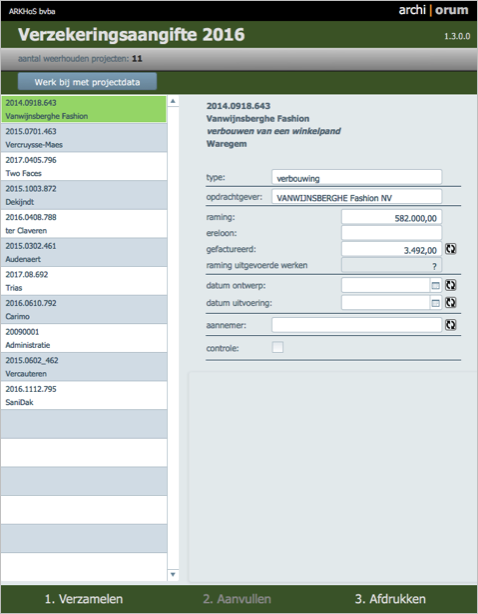Go to step 3. Afdrukken
This screenshot has width=478, height=614.
[390, 599]
